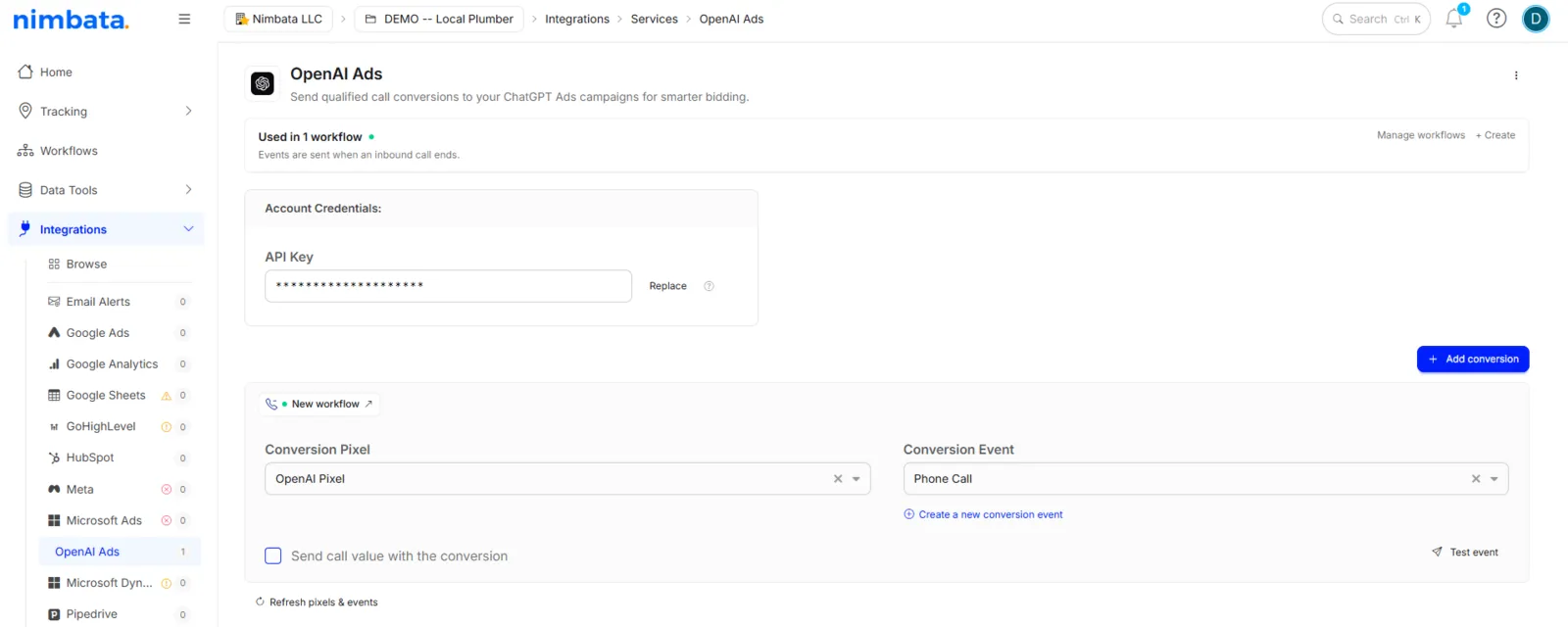Click Refresh pixels & events
1568x627 pixels.
pos(317,603)
